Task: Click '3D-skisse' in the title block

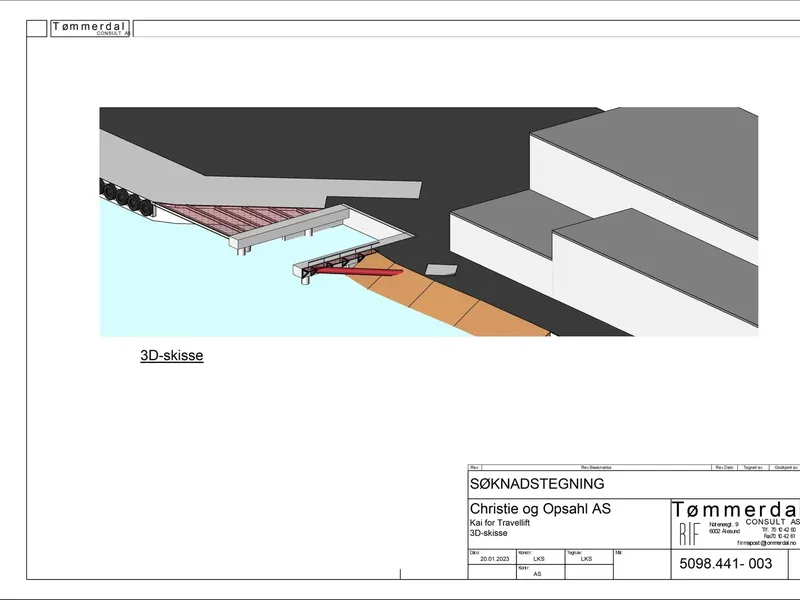Action: tap(488, 533)
